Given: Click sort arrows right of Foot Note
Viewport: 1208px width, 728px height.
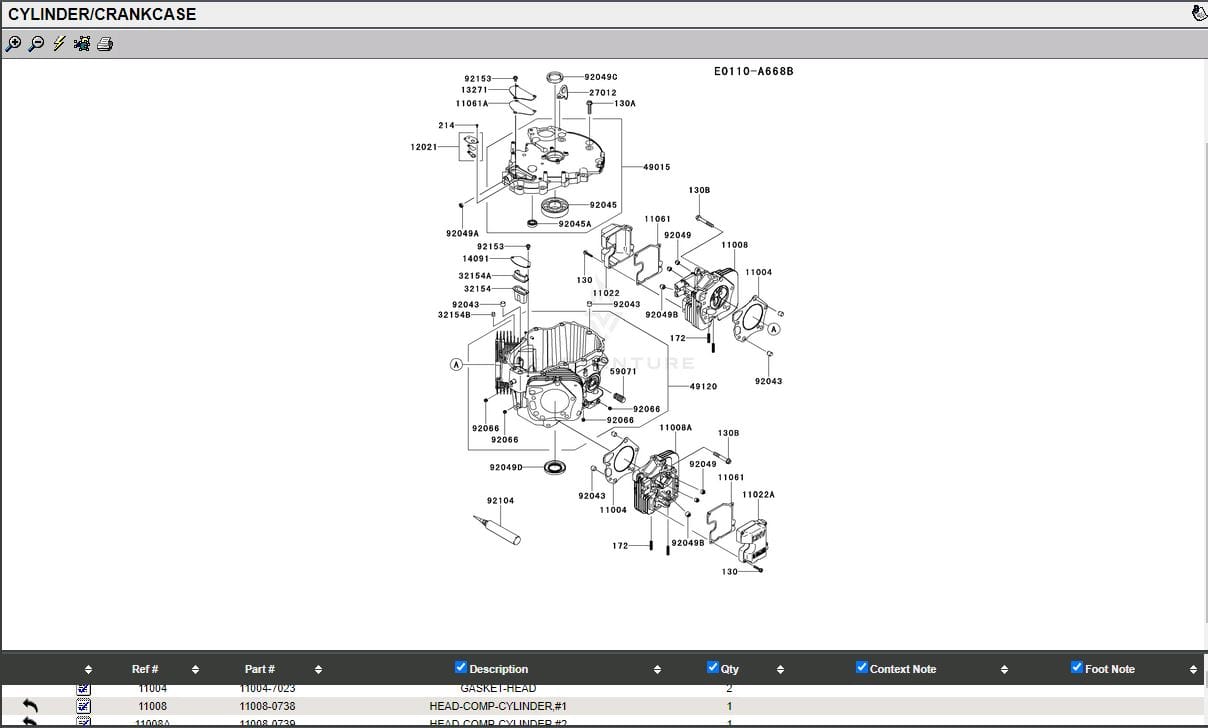Looking at the screenshot, I should click(x=1193, y=669).
